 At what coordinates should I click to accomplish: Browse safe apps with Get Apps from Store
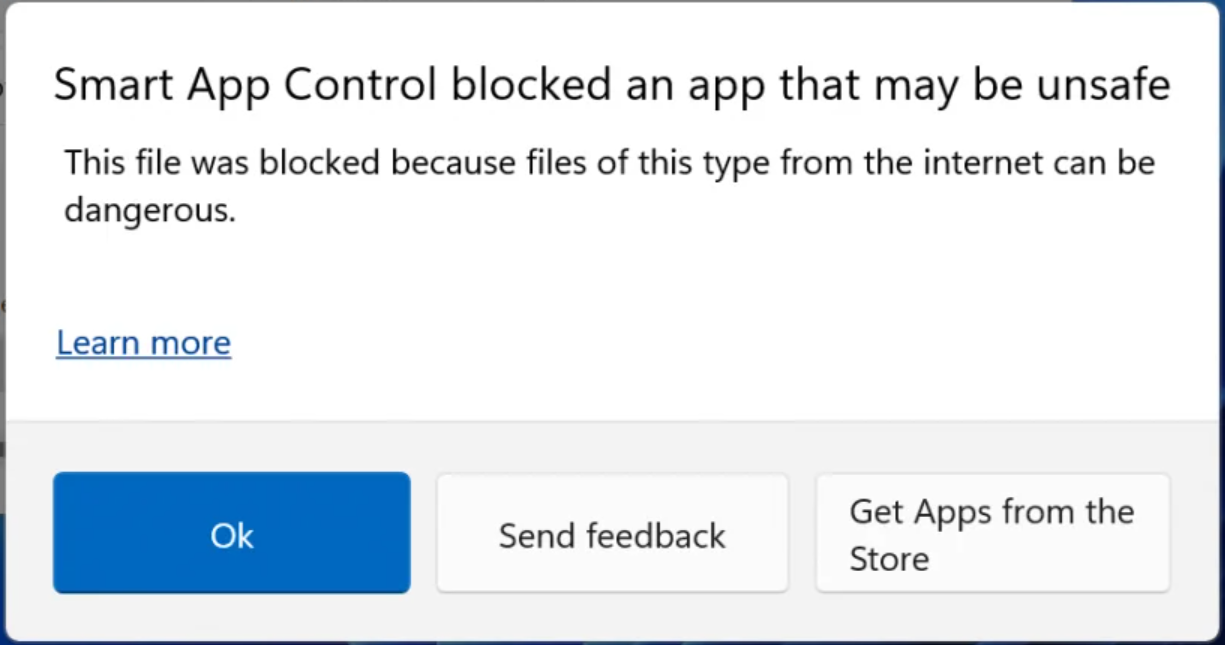(x=991, y=533)
